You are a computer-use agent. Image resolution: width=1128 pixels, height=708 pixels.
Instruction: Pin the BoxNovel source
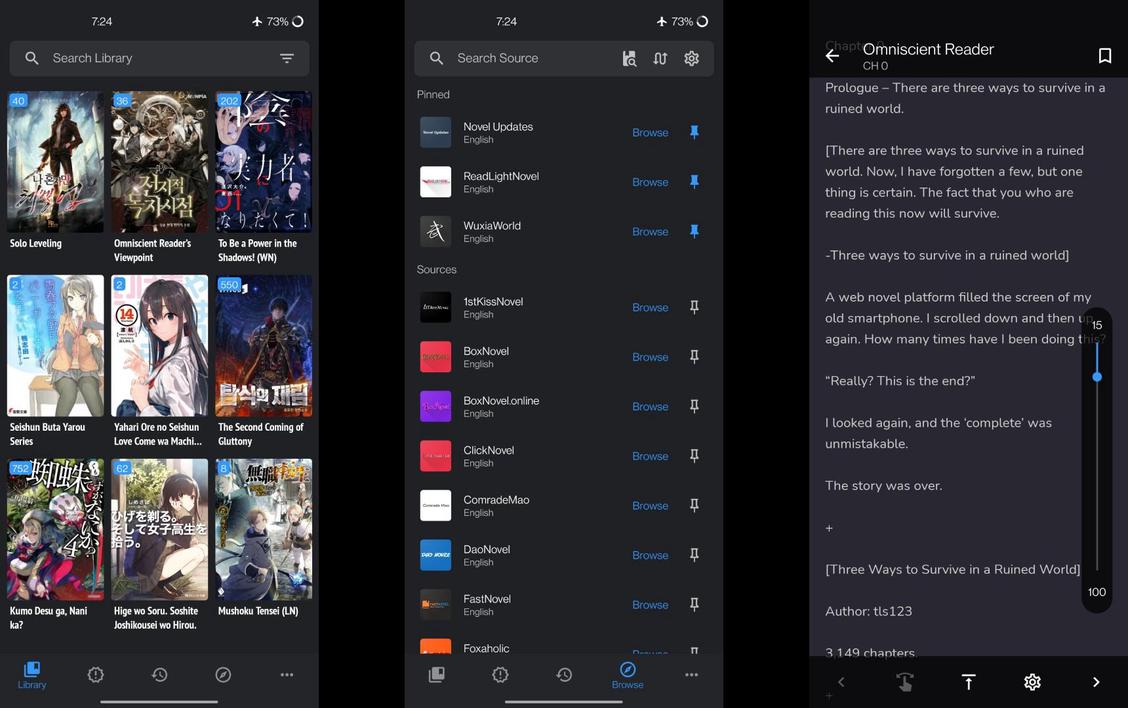(694, 357)
